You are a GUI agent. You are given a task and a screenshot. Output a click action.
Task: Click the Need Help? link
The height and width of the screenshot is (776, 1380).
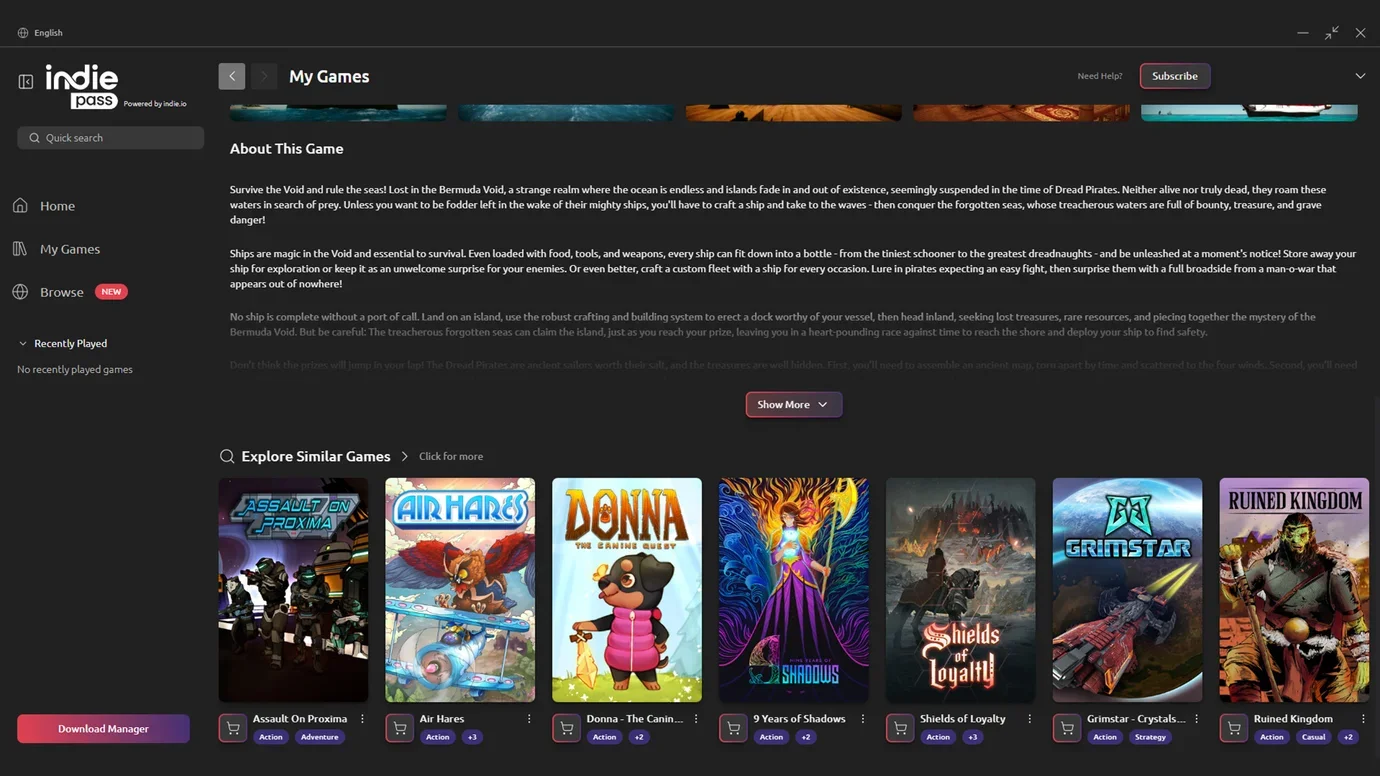[x=1099, y=76]
